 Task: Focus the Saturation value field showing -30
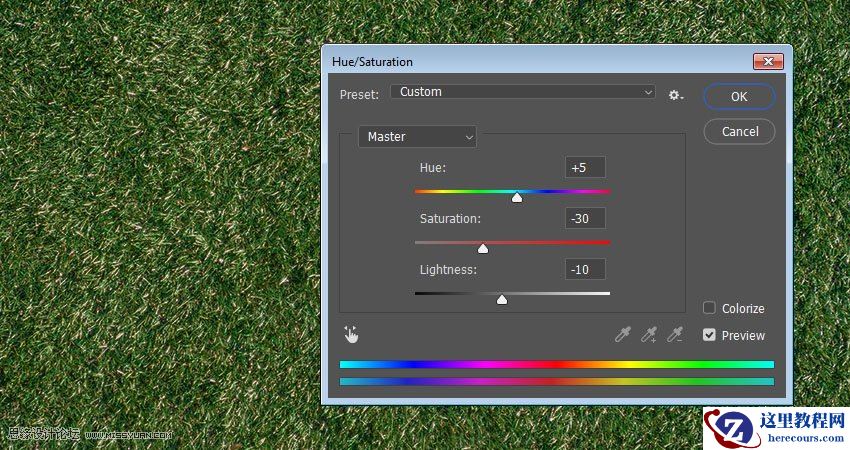[585, 218]
